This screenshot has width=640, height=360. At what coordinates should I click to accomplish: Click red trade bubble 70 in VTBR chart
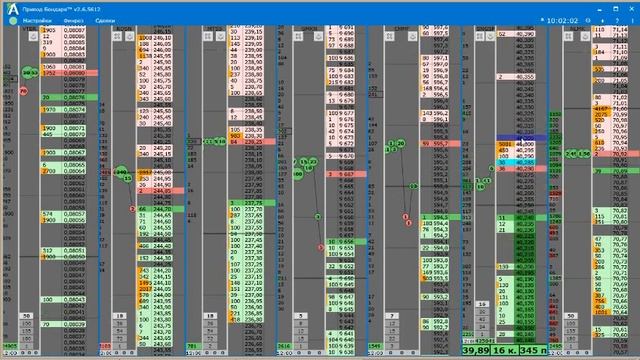click(x=24, y=91)
